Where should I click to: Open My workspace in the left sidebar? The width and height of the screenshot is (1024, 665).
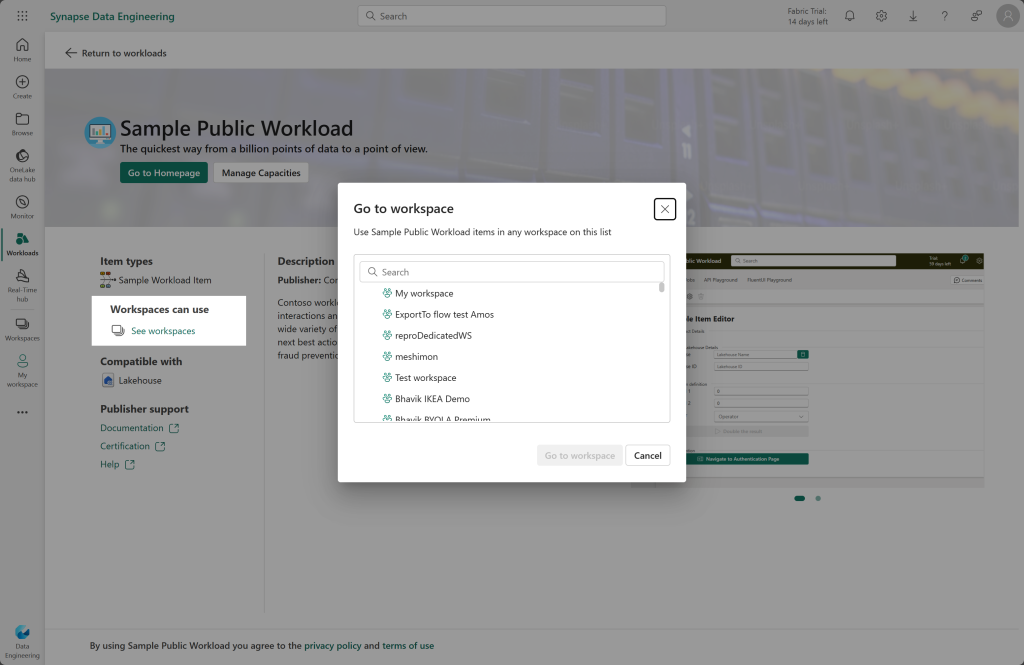click(22, 370)
